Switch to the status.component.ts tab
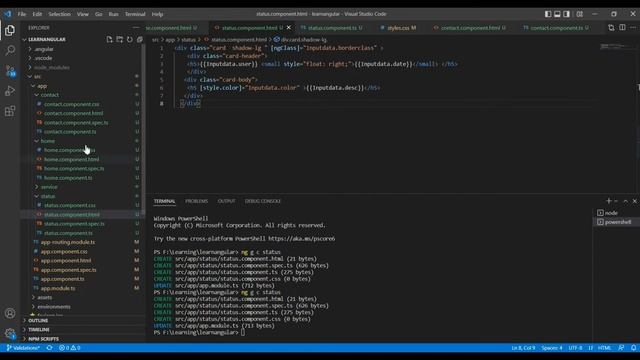 (332, 28)
